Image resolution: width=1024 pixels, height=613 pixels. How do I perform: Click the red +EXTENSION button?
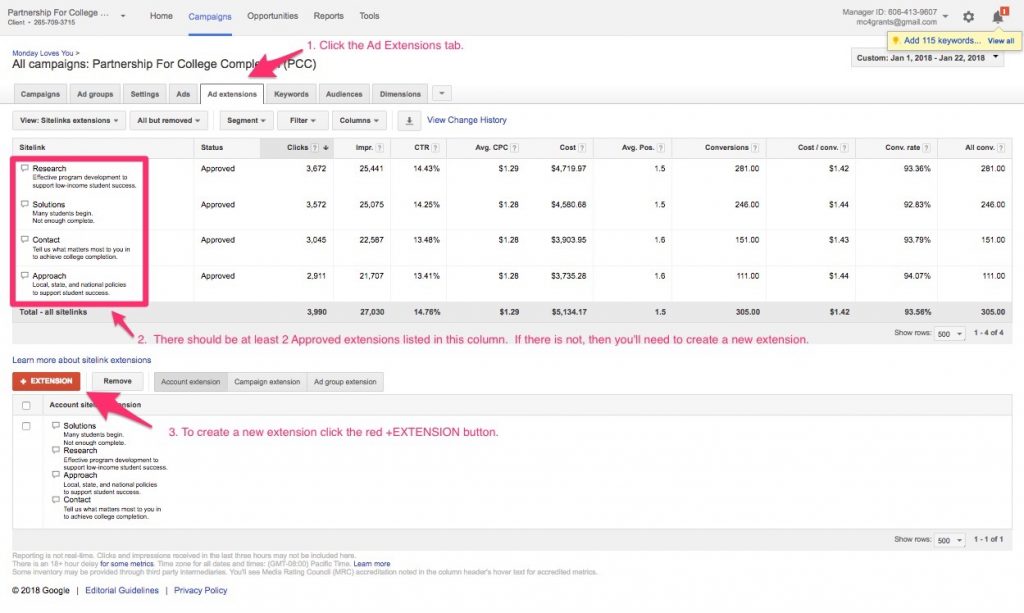(x=46, y=381)
